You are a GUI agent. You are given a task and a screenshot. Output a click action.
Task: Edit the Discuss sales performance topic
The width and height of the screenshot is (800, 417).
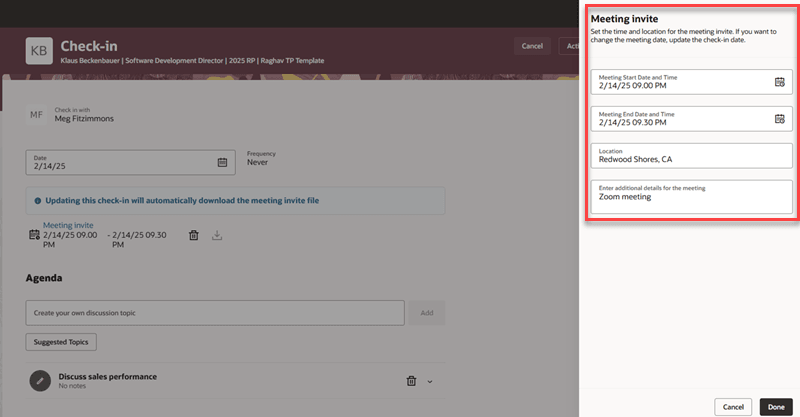(40, 381)
